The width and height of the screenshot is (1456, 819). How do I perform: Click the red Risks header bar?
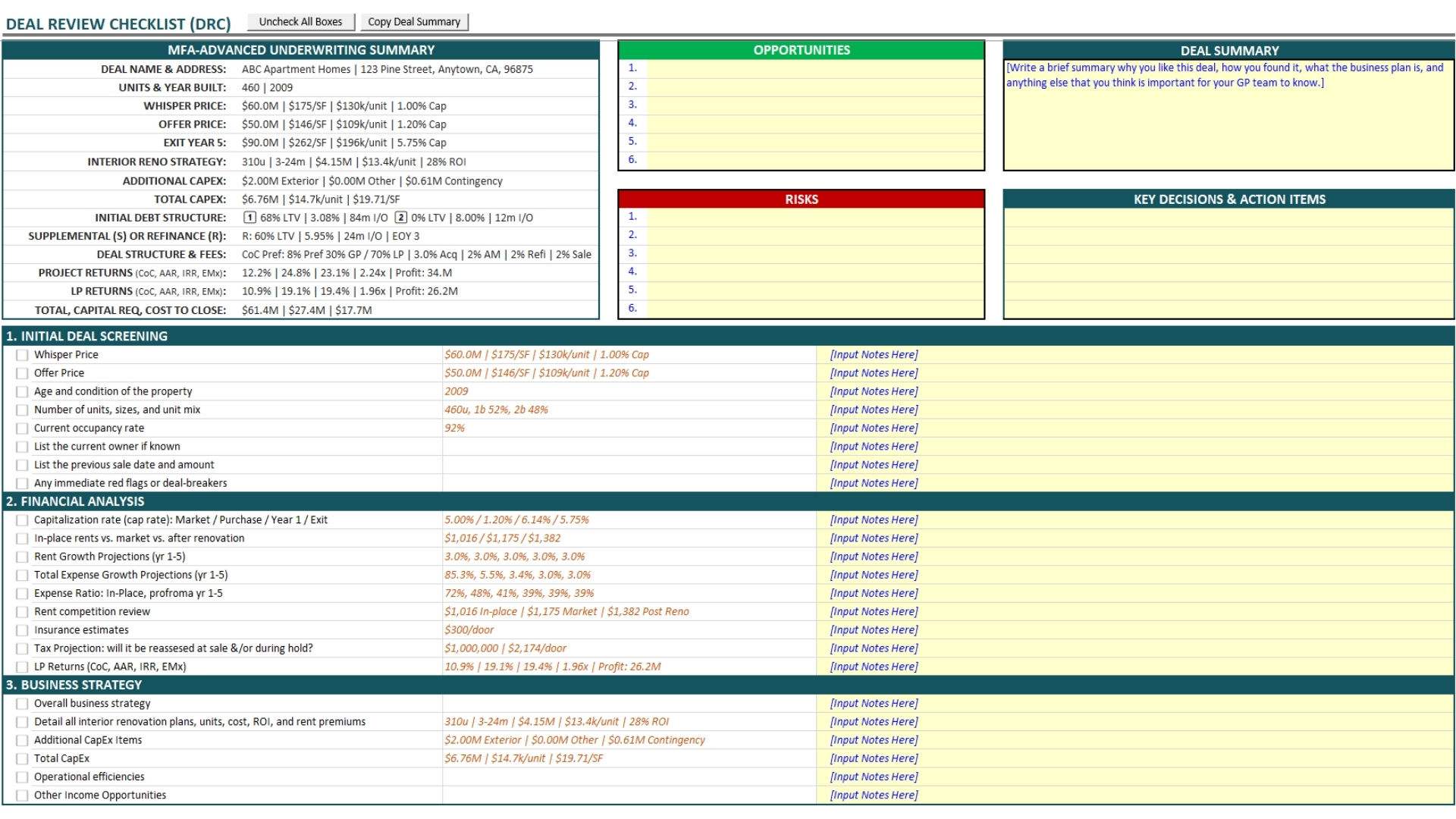(x=801, y=199)
